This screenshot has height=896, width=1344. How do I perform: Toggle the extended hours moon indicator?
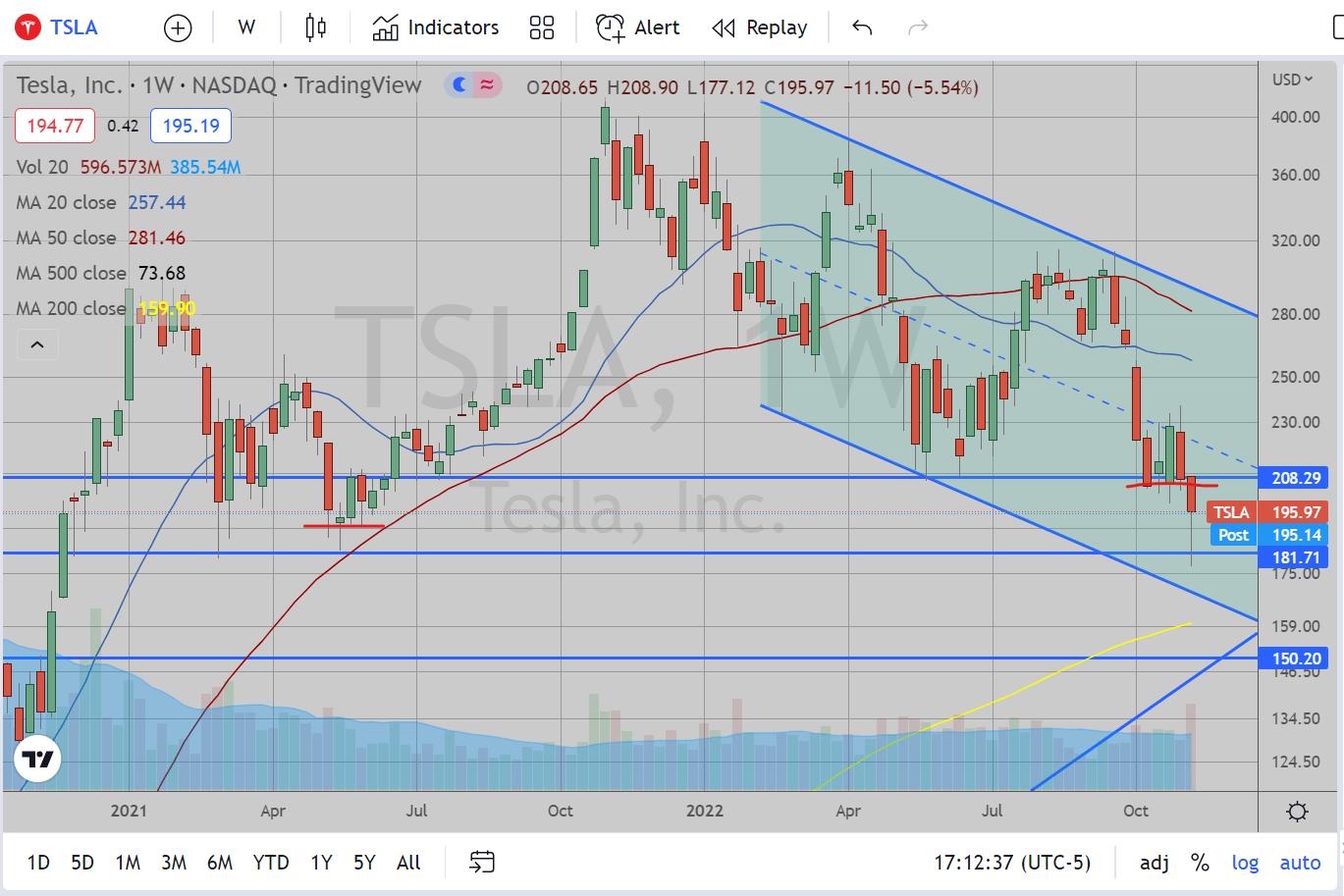[x=457, y=86]
